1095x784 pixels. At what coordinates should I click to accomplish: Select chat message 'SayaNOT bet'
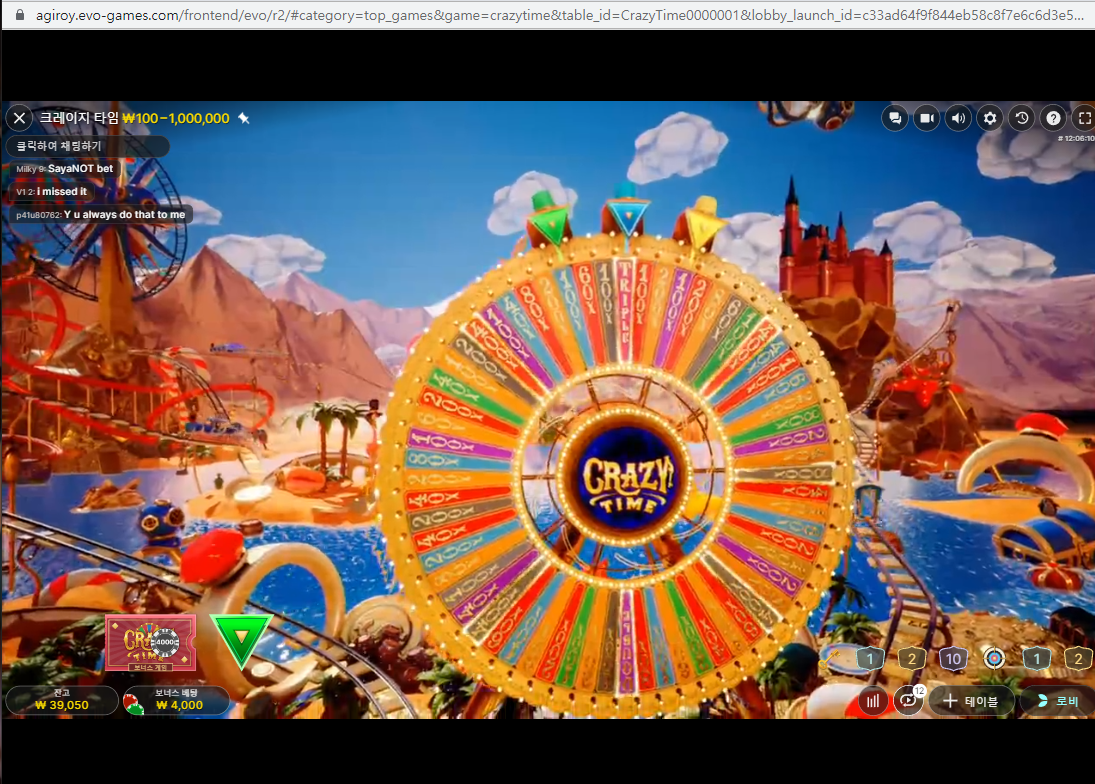pyautogui.click(x=80, y=168)
